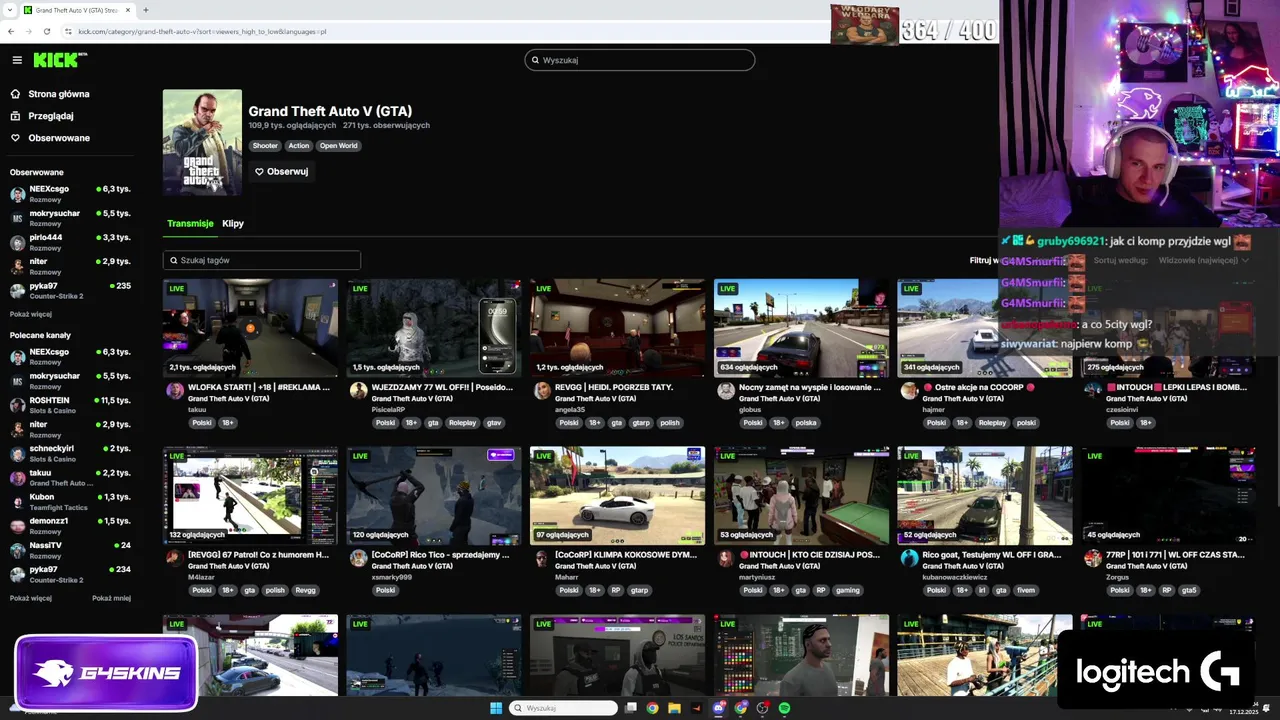Click the browser address bar URL

point(202,31)
